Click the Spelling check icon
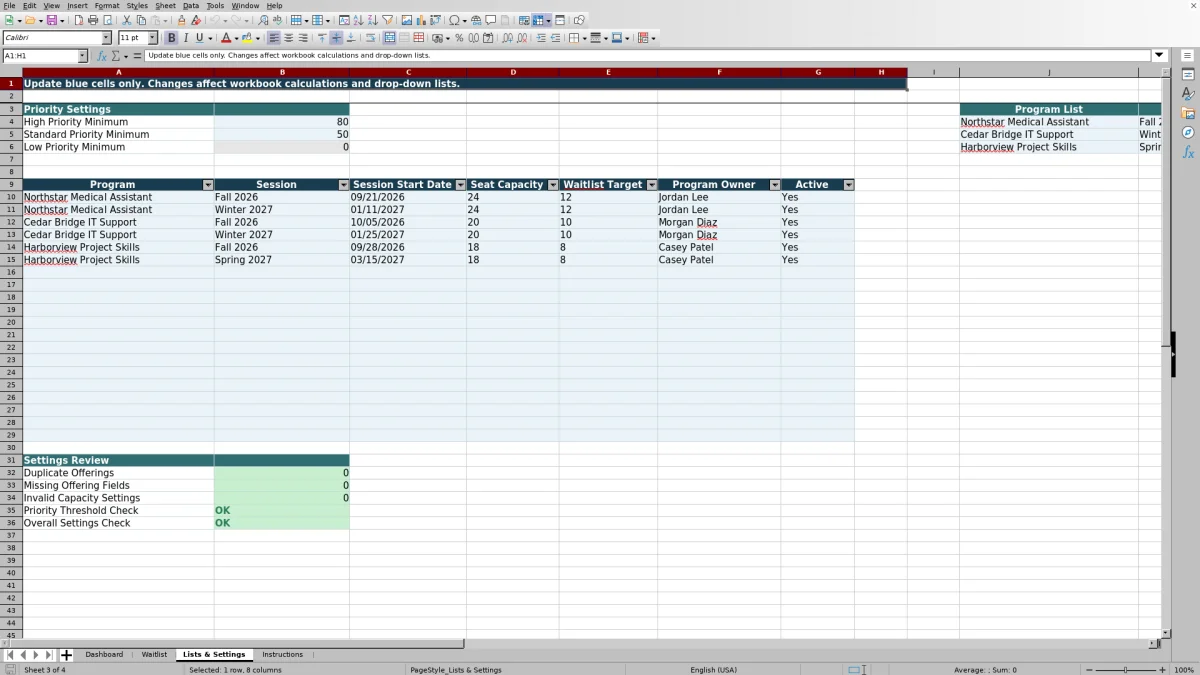This screenshot has width=1200, height=675. pyautogui.click(x=277, y=20)
